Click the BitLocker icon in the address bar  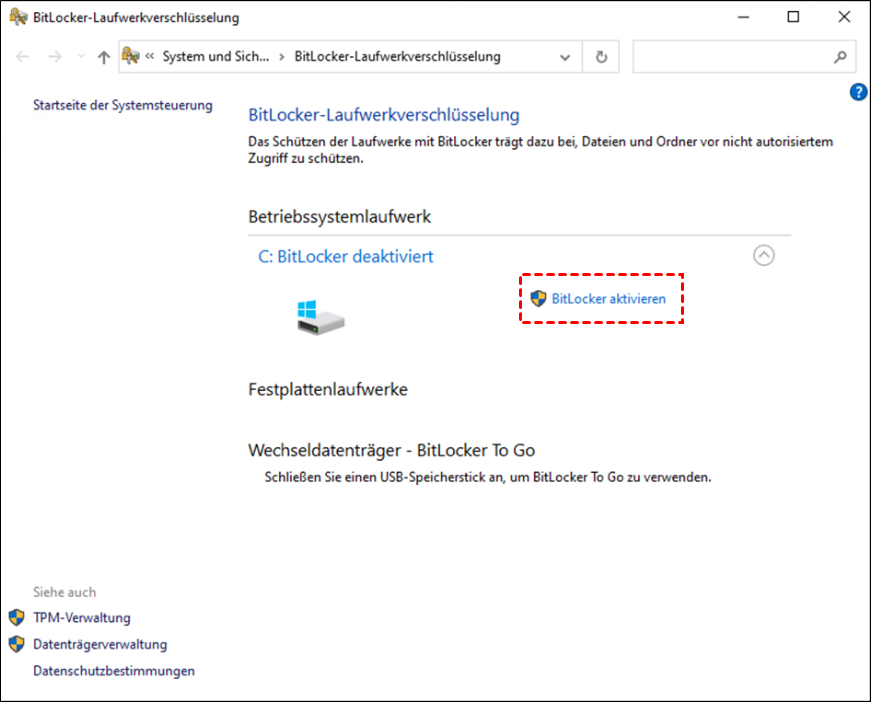131,56
